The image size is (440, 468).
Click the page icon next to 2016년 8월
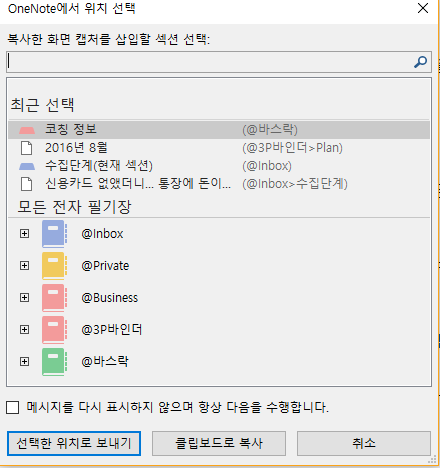click(x=27, y=148)
